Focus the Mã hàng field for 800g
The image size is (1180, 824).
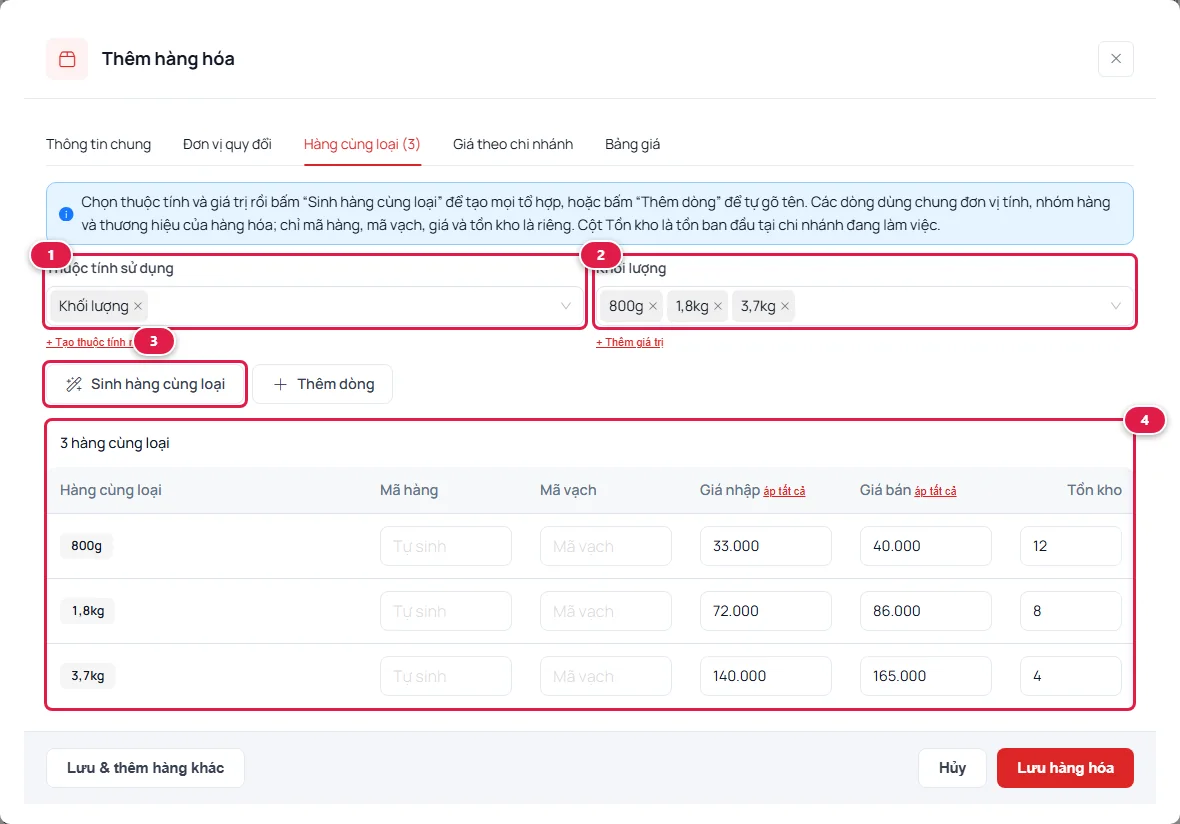pyautogui.click(x=446, y=546)
